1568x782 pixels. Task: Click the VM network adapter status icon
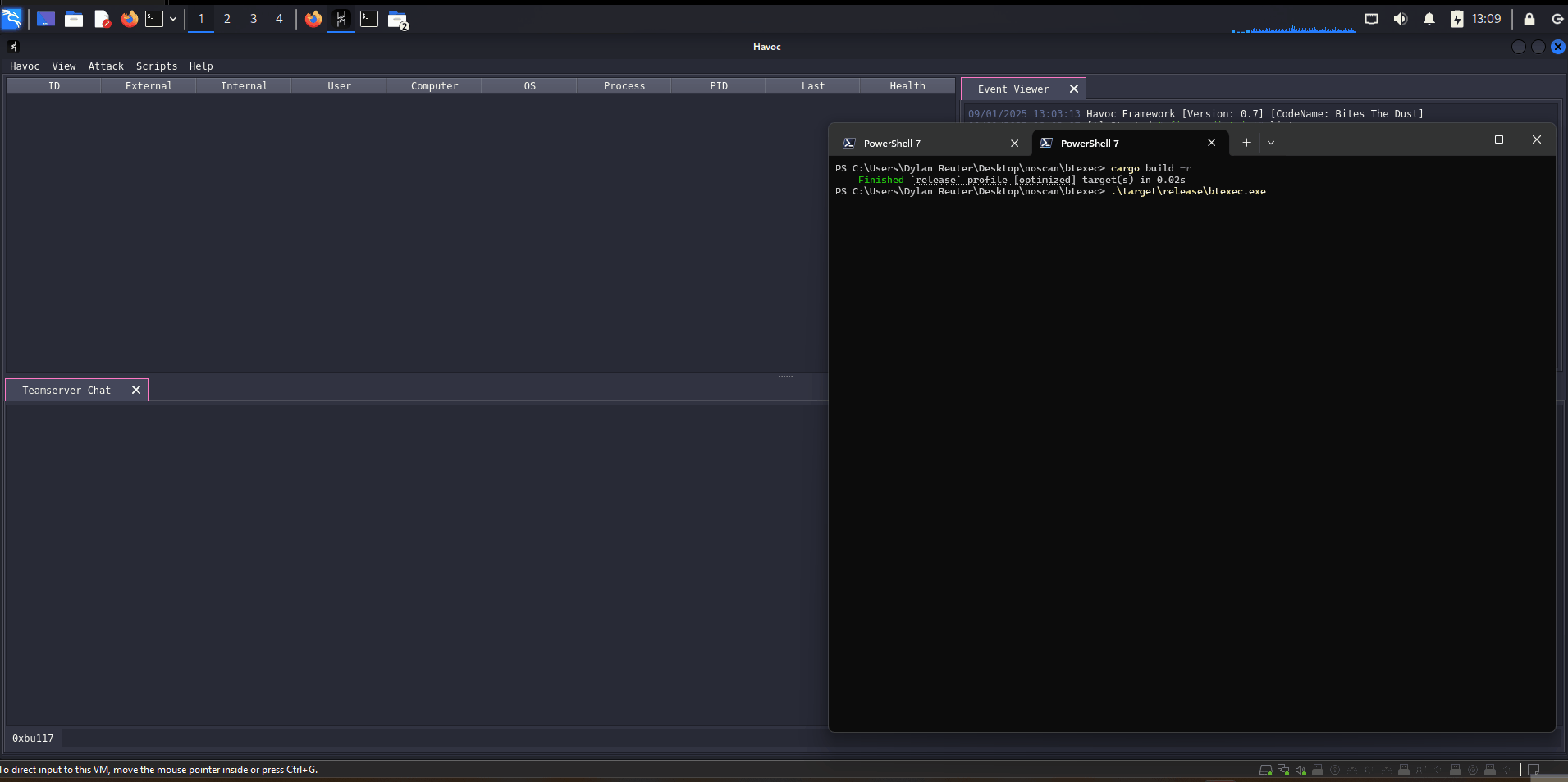(x=1283, y=770)
